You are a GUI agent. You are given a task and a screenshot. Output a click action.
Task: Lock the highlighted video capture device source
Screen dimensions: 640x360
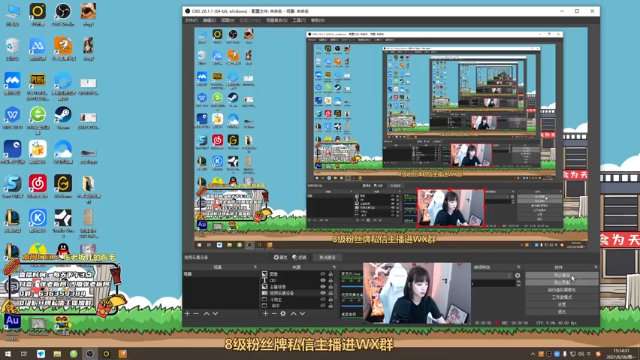[x=331, y=293]
